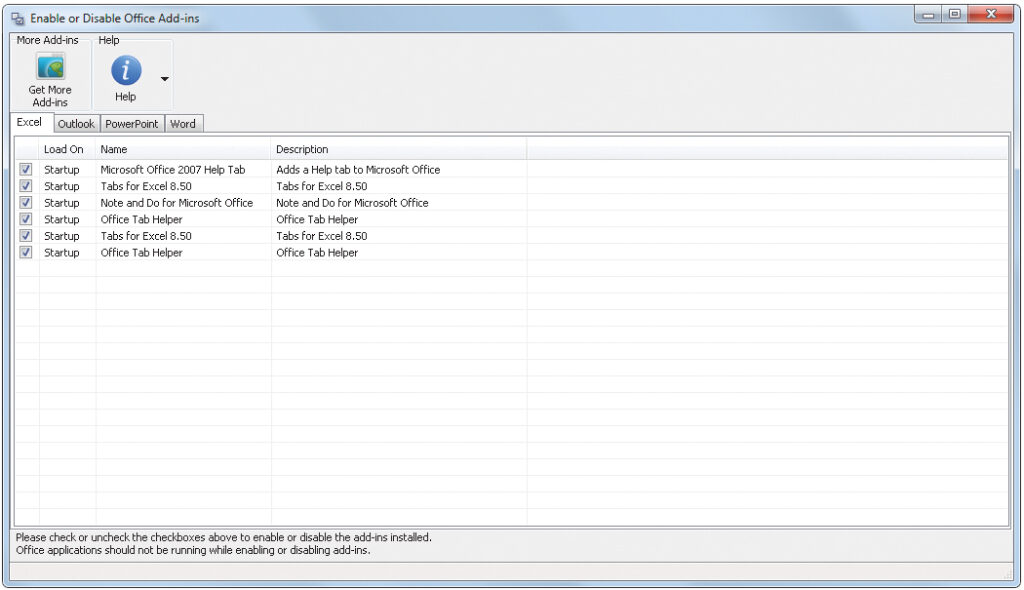Minimize the add-ins window
1024x590 pixels.
(x=928, y=14)
